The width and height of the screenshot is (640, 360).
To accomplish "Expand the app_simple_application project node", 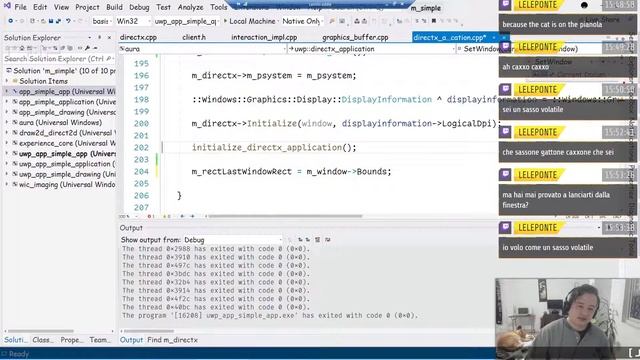I will (x=7, y=102).
